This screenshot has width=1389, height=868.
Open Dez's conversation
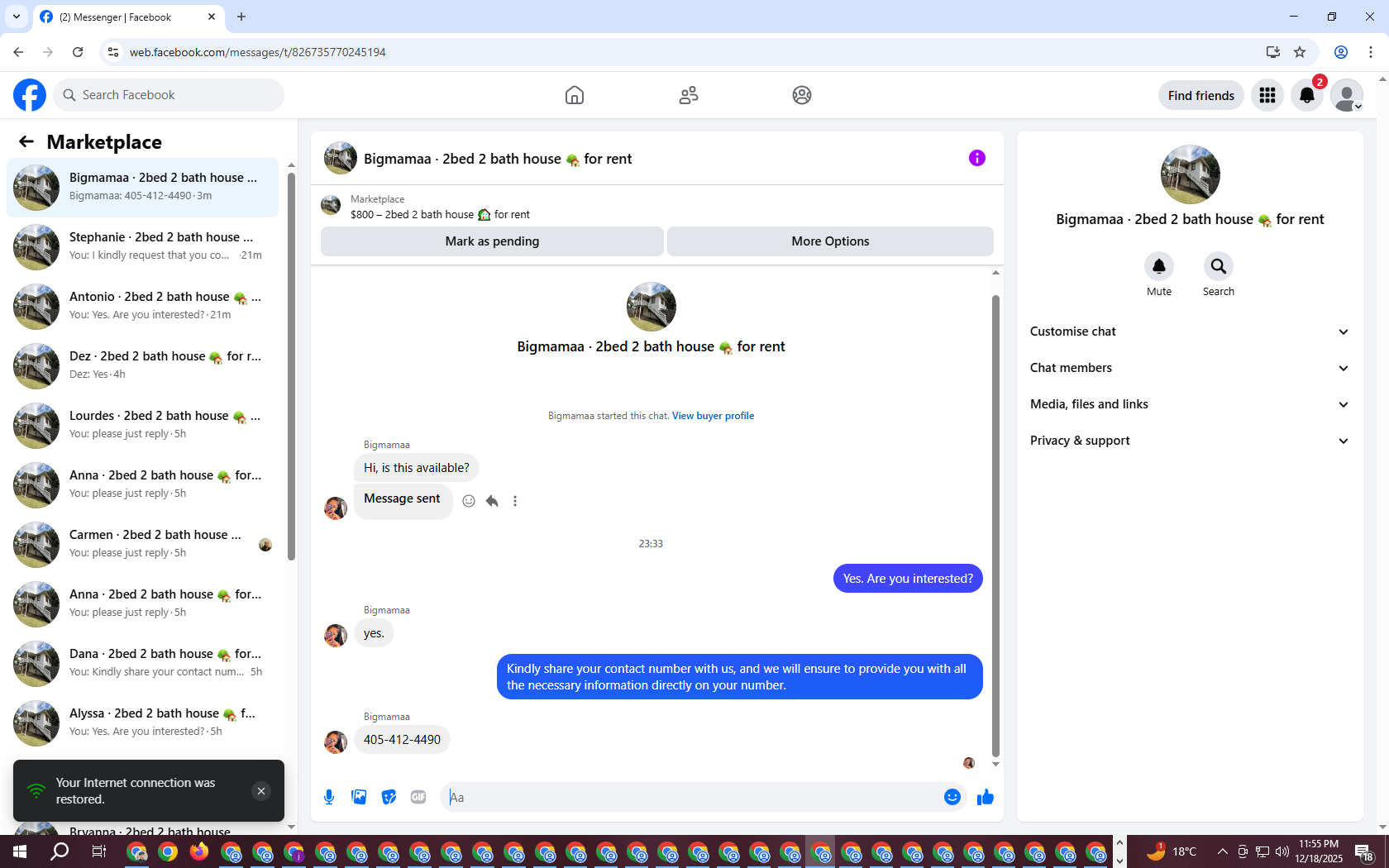point(142,366)
